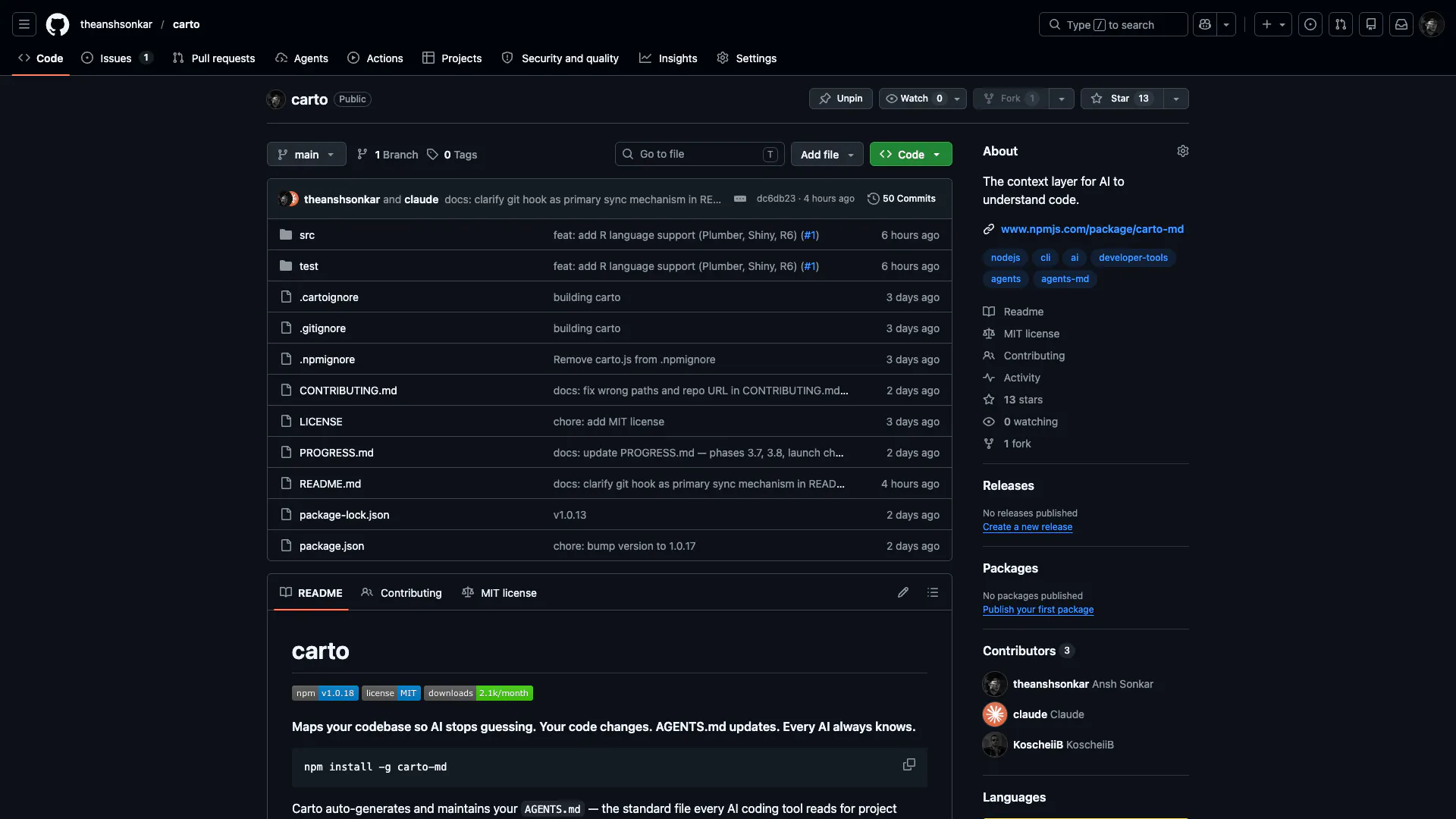
Task: Open the Actions tab
Action: 375,58
